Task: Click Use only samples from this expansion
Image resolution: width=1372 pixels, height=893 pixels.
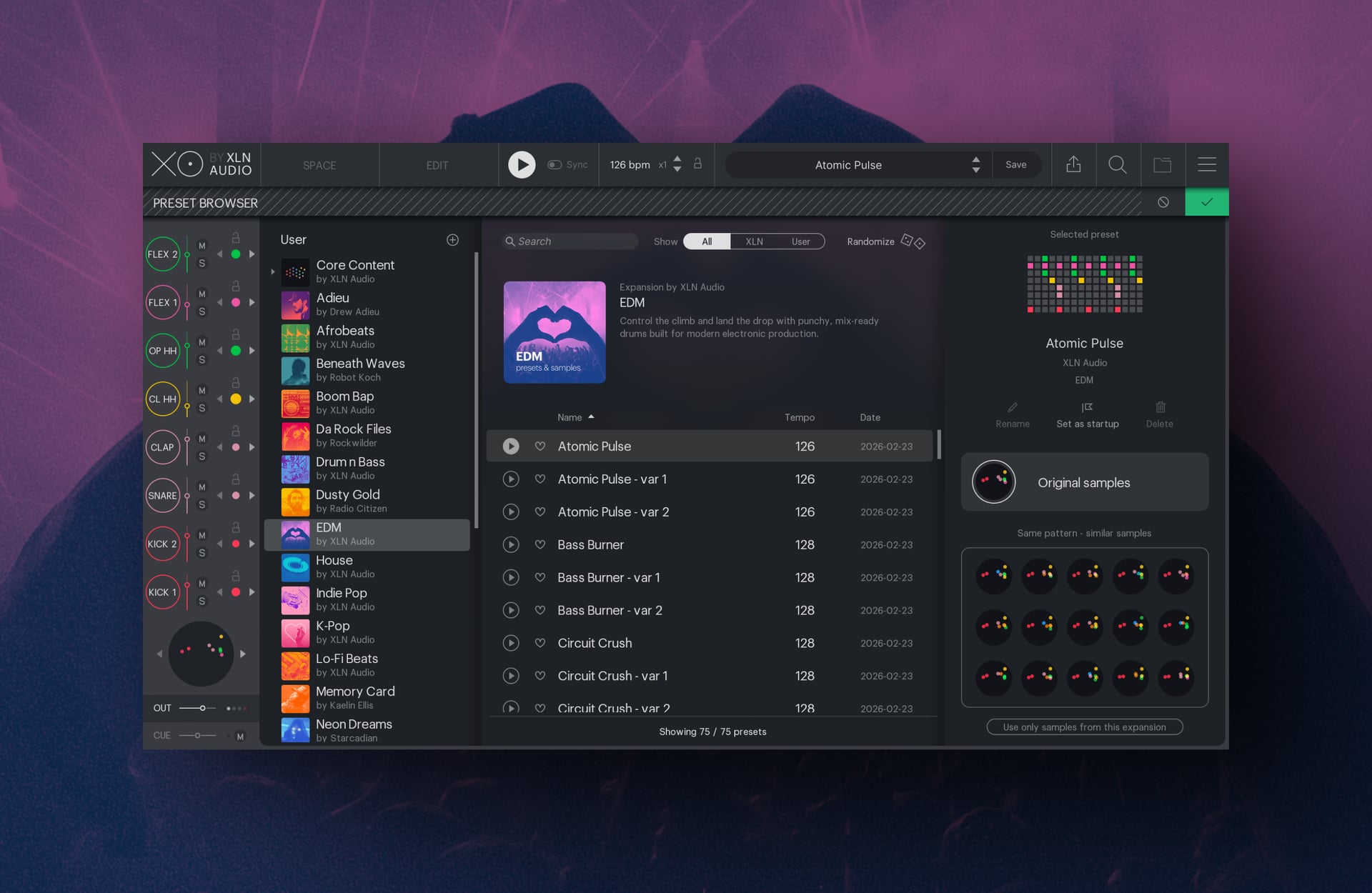Action: pyautogui.click(x=1084, y=727)
